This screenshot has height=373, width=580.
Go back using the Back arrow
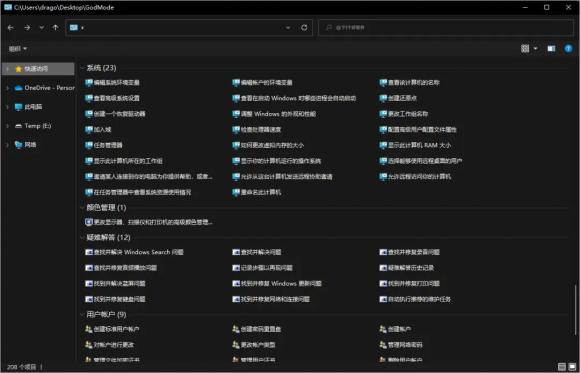tap(11, 28)
